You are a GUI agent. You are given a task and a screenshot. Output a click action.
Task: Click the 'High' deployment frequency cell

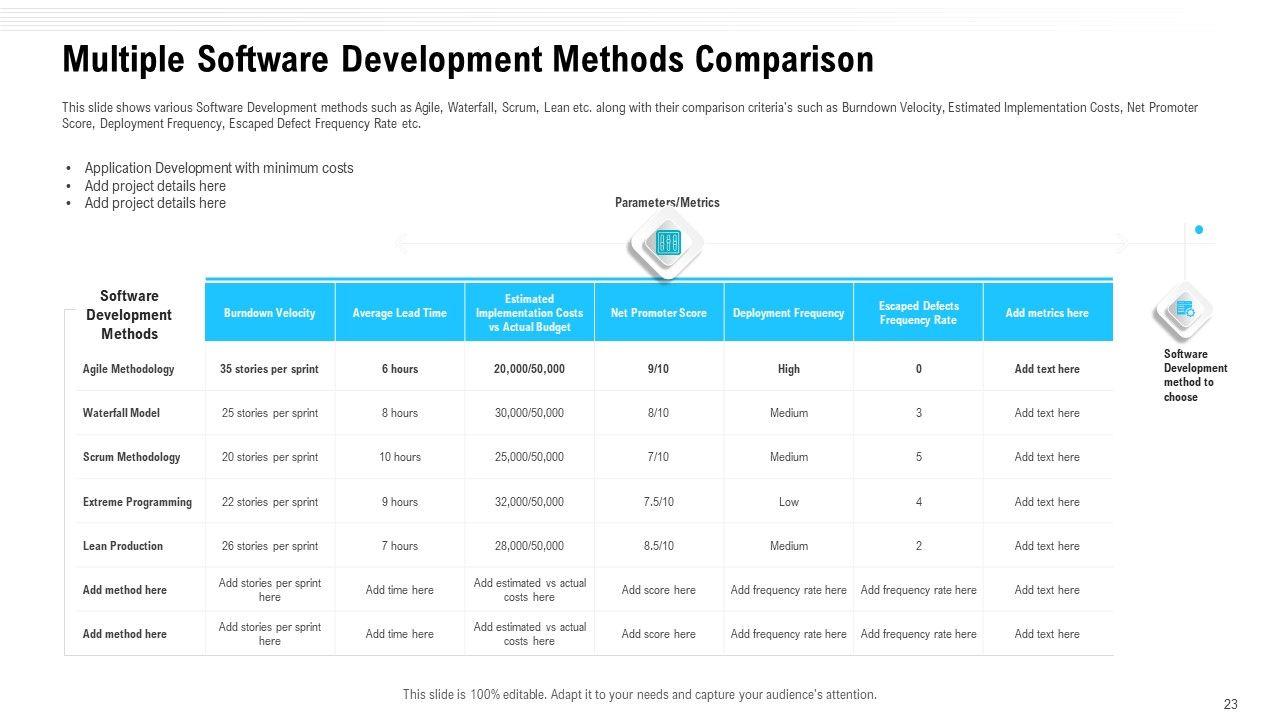click(789, 369)
